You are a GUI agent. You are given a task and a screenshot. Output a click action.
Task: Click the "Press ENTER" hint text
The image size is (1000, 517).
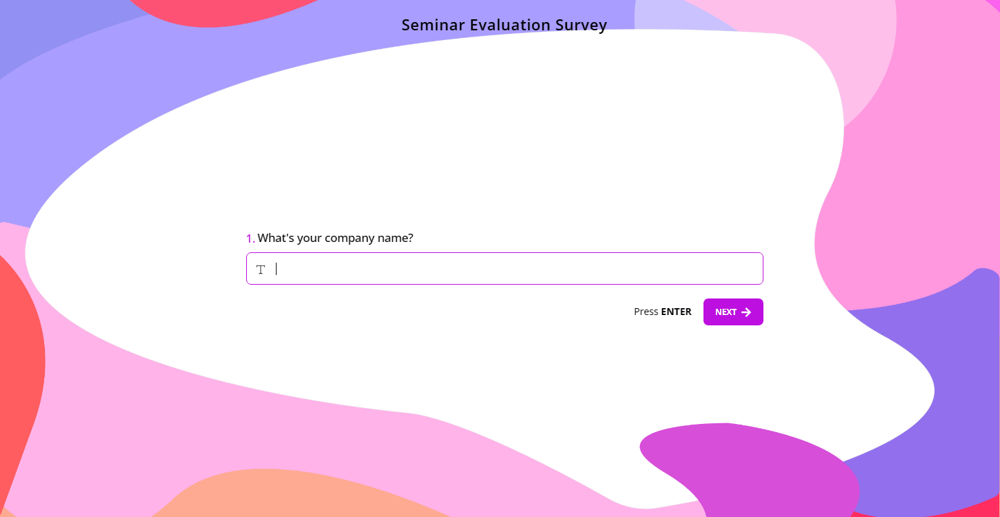(662, 312)
